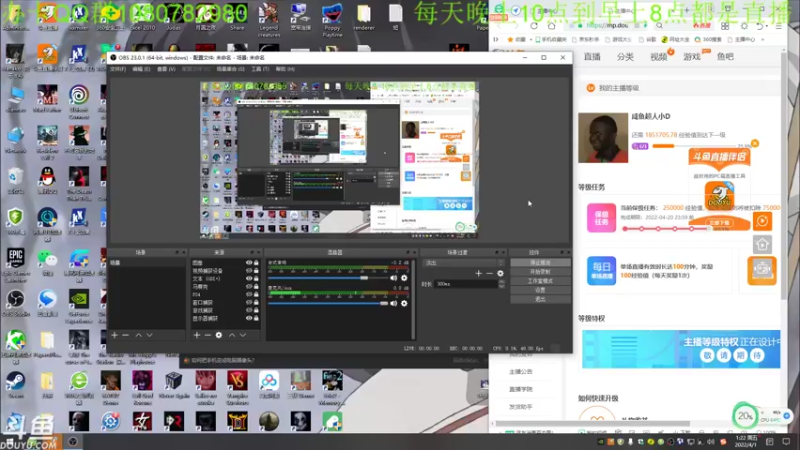
Task: Toggle lock on 窗口捕获 source
Action: click(x=256, y=303)
